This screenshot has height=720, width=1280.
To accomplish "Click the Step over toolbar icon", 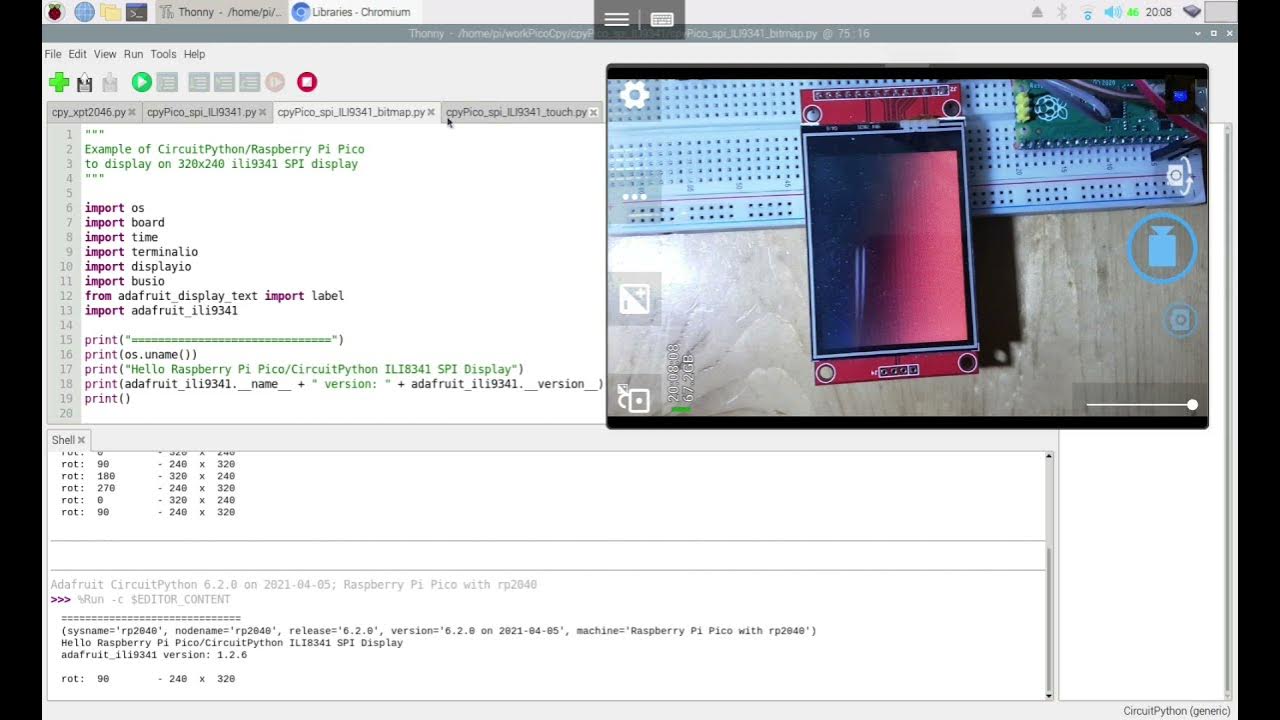I will (199, 82).
